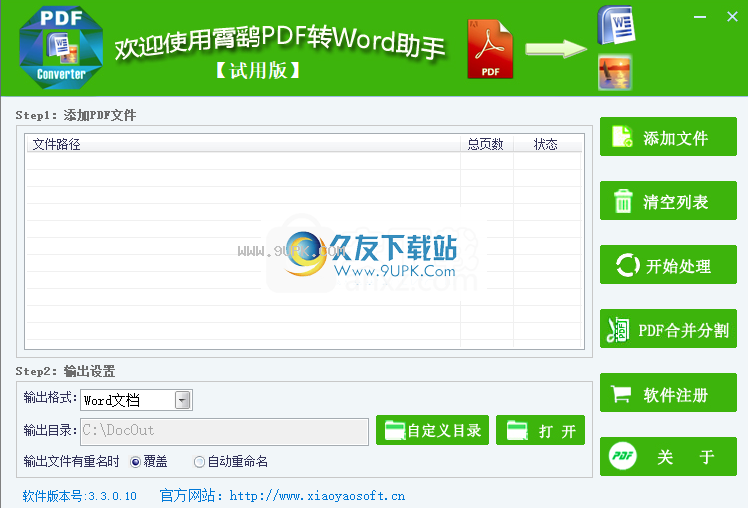Open the 关于 about dialog

668,456
